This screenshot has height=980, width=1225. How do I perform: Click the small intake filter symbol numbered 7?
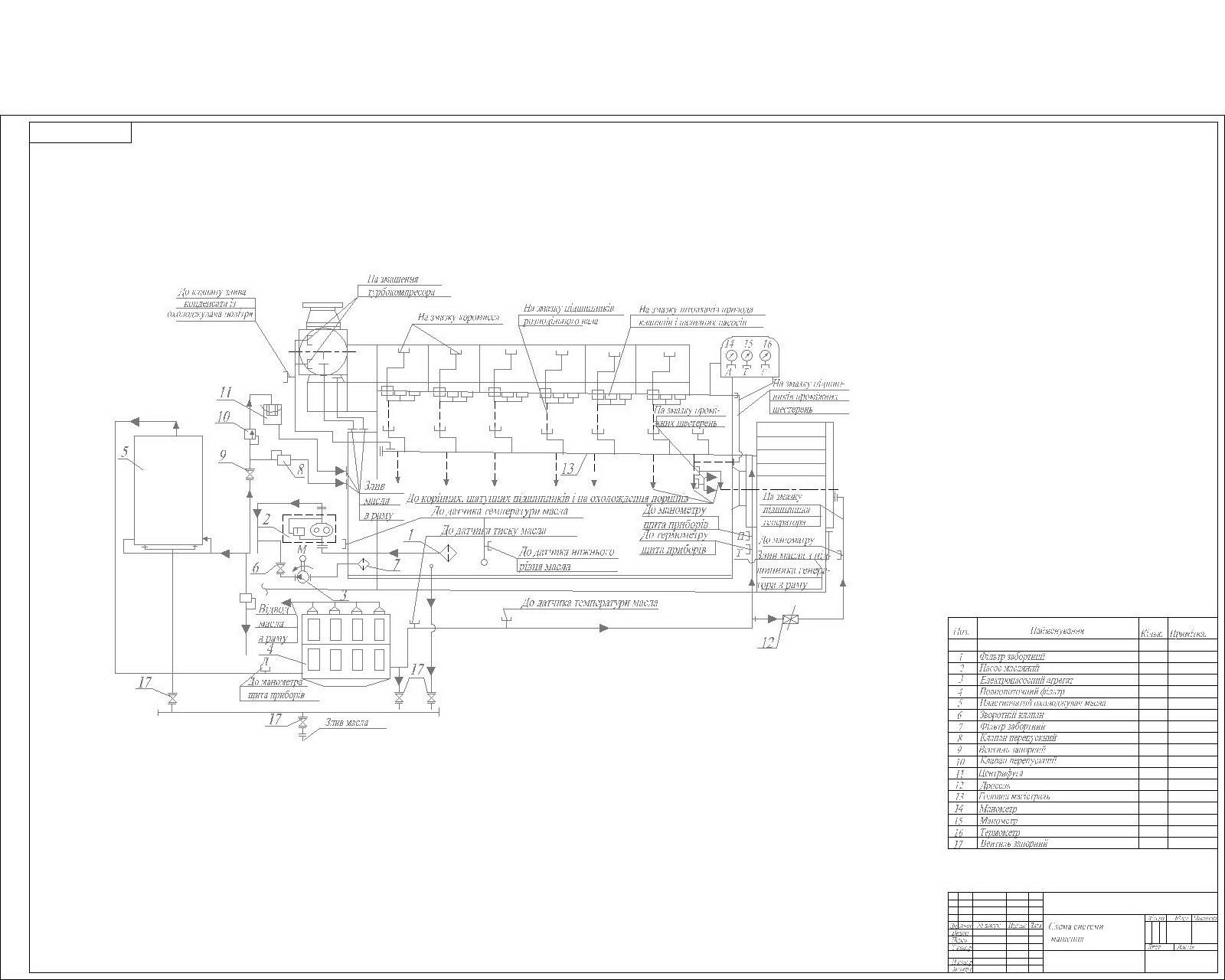(364, 565)
